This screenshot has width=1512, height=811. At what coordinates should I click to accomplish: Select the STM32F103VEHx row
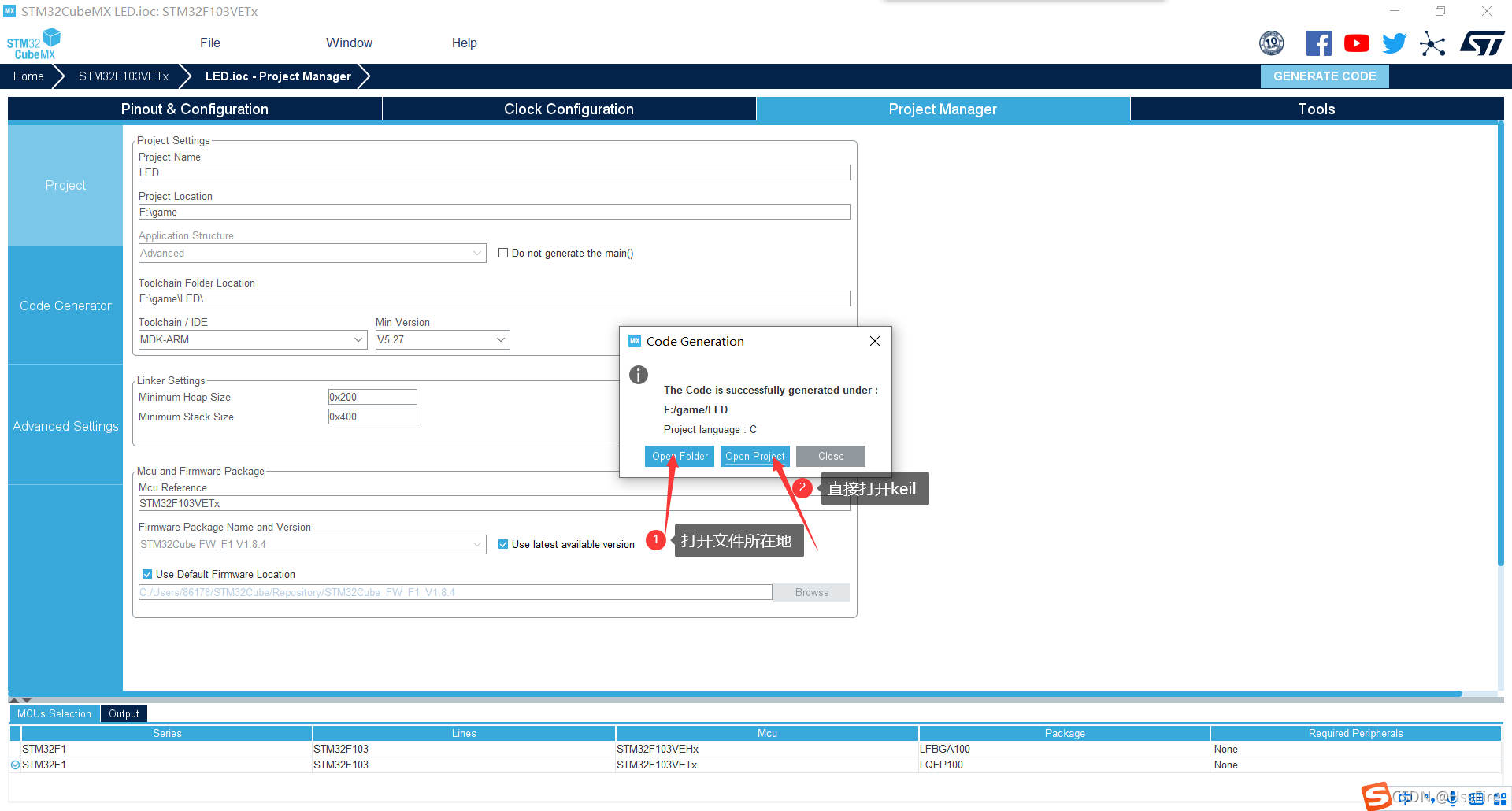tap(755, 749)
